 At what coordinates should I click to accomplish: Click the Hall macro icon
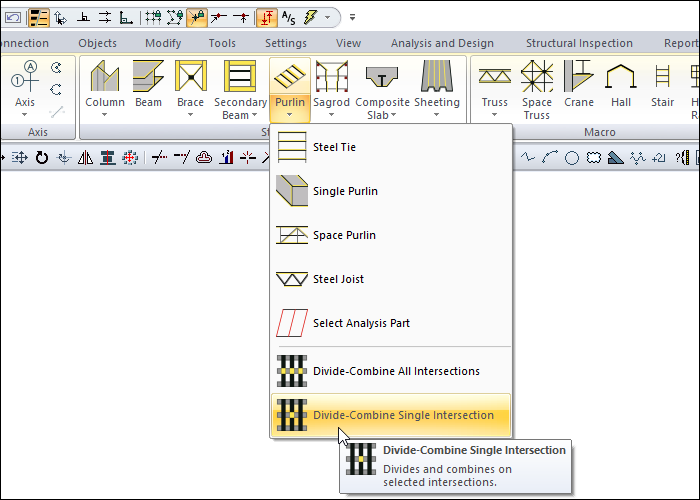[x=621, y=76]
